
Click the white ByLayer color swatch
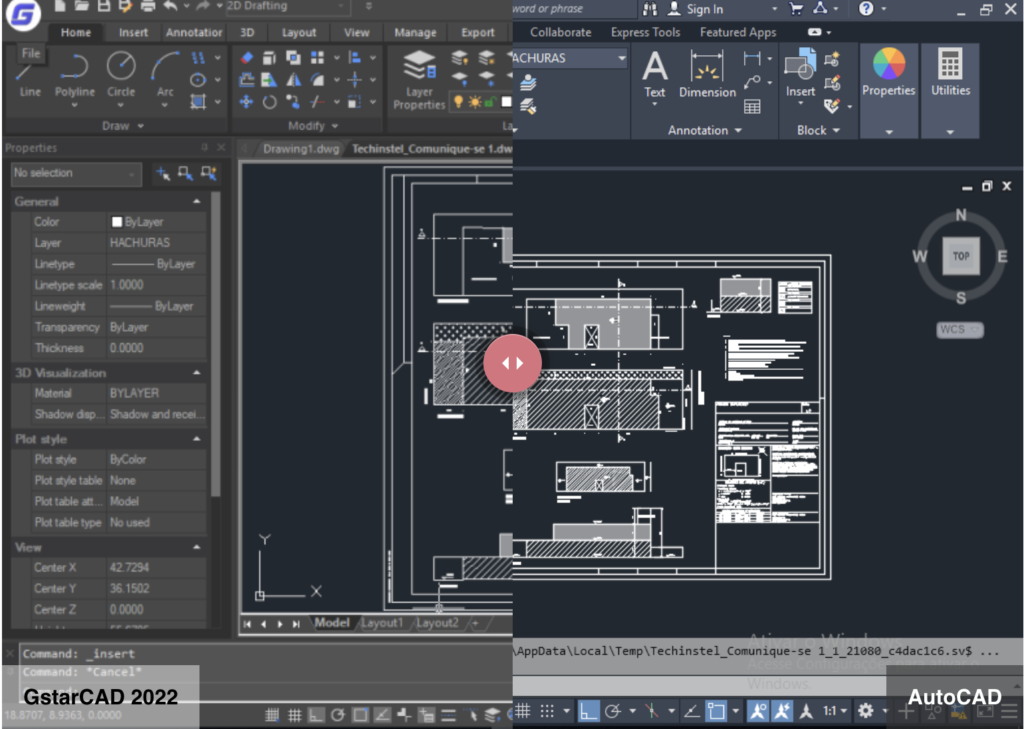[x=117, y=222]
